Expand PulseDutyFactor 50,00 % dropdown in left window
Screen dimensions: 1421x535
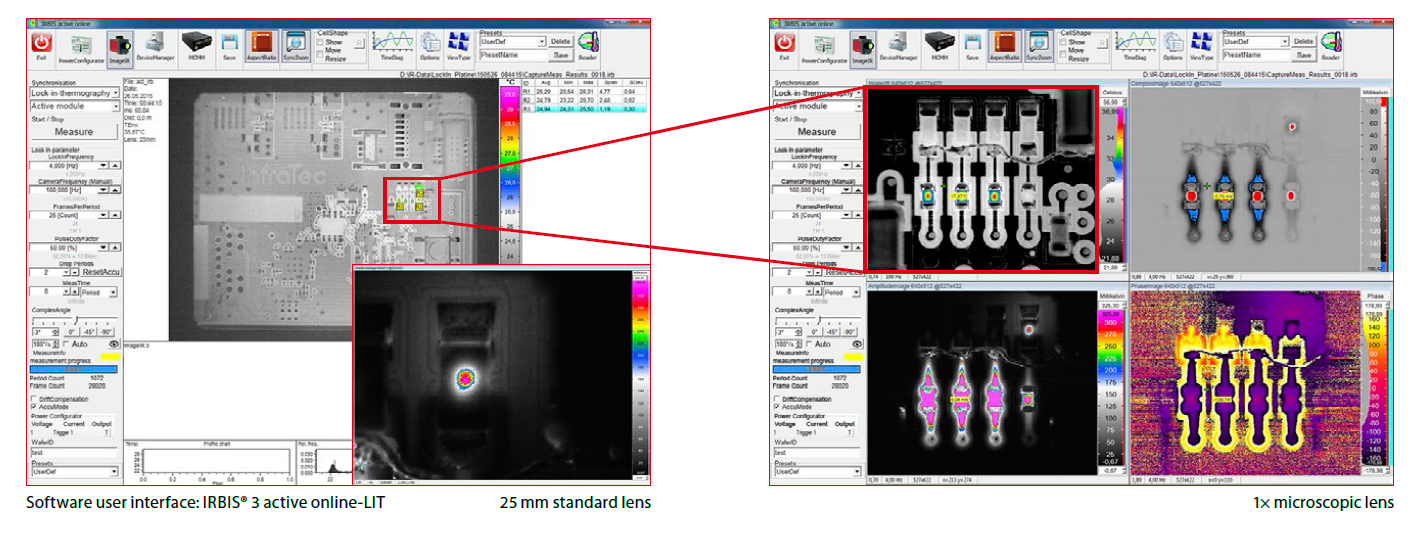[x=104, y=246]
